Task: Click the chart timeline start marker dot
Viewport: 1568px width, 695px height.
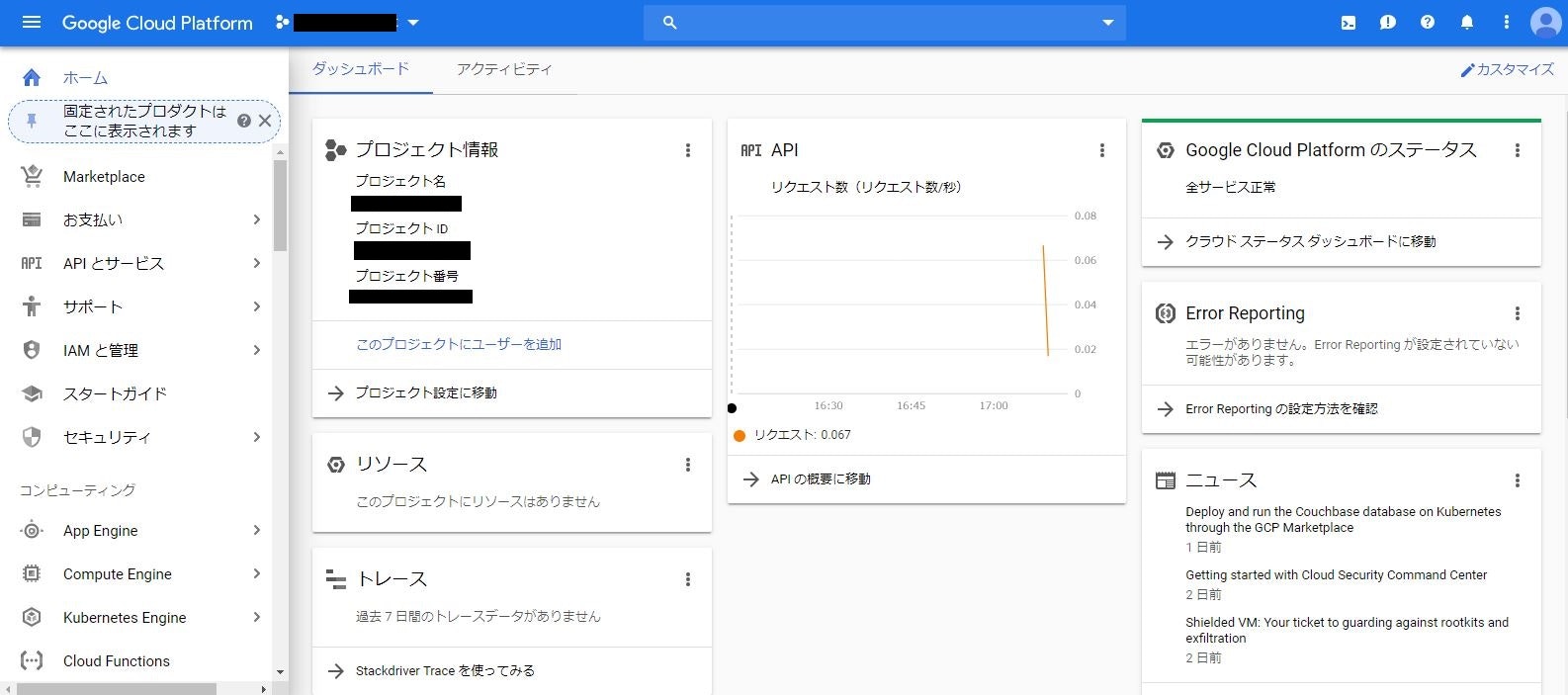Action: click(732, 407)
